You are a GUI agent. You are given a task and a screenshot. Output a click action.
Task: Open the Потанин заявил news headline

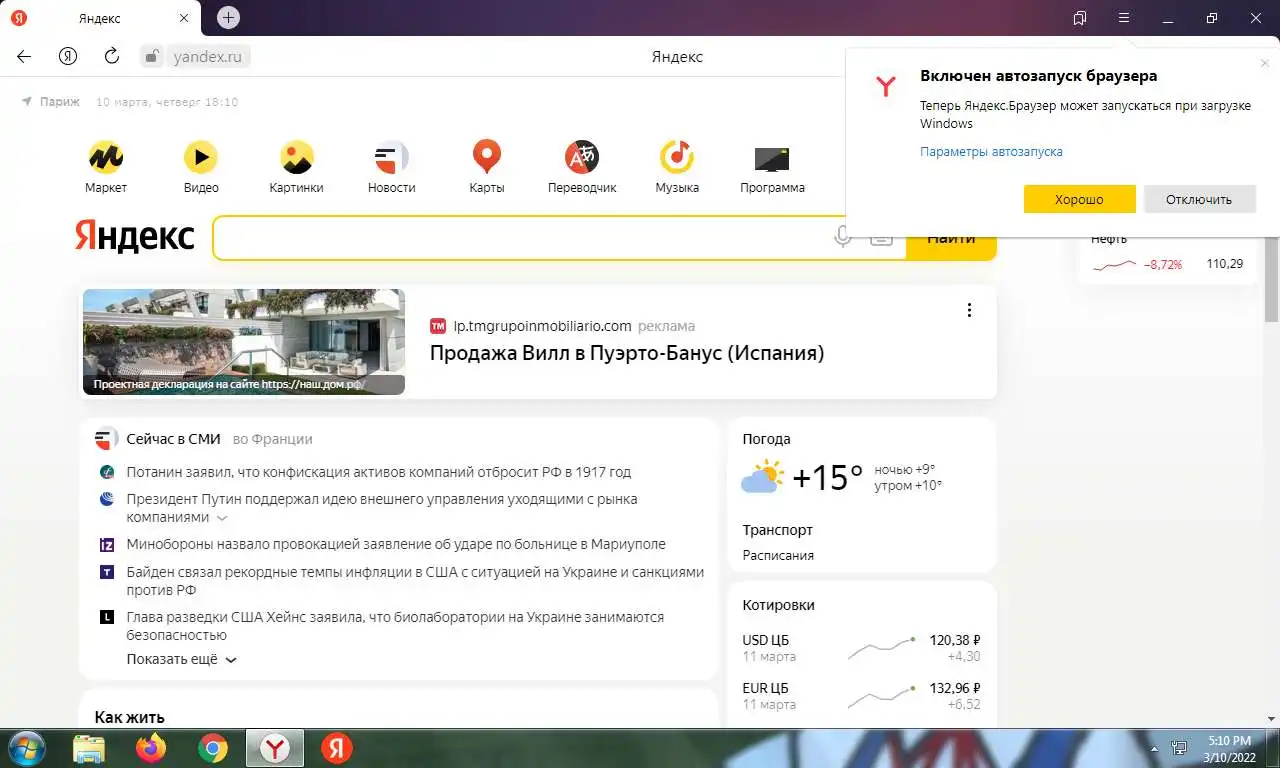click(379, 472)
